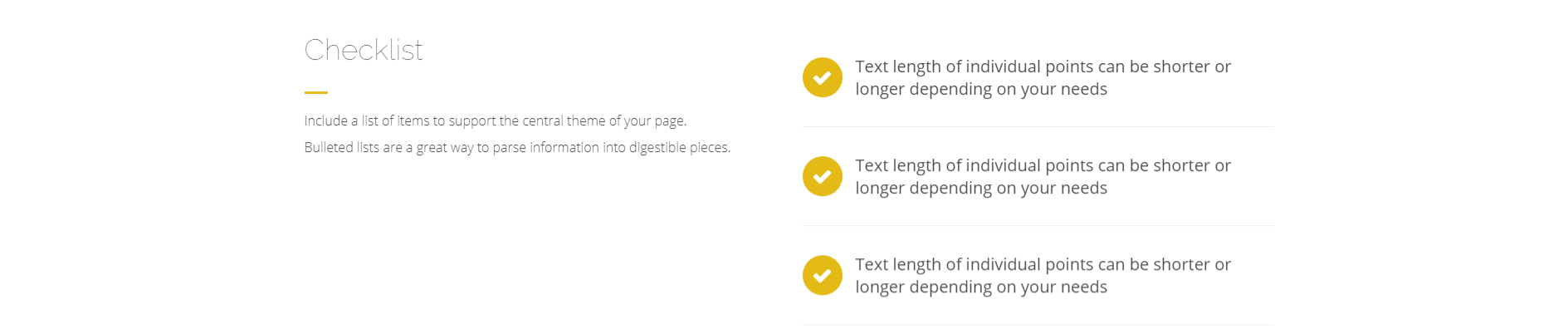Screen dimensions: 1568x334
Task: Click the sentence starting 'Bulleted lists are a great way'
Action: point(517,147)
